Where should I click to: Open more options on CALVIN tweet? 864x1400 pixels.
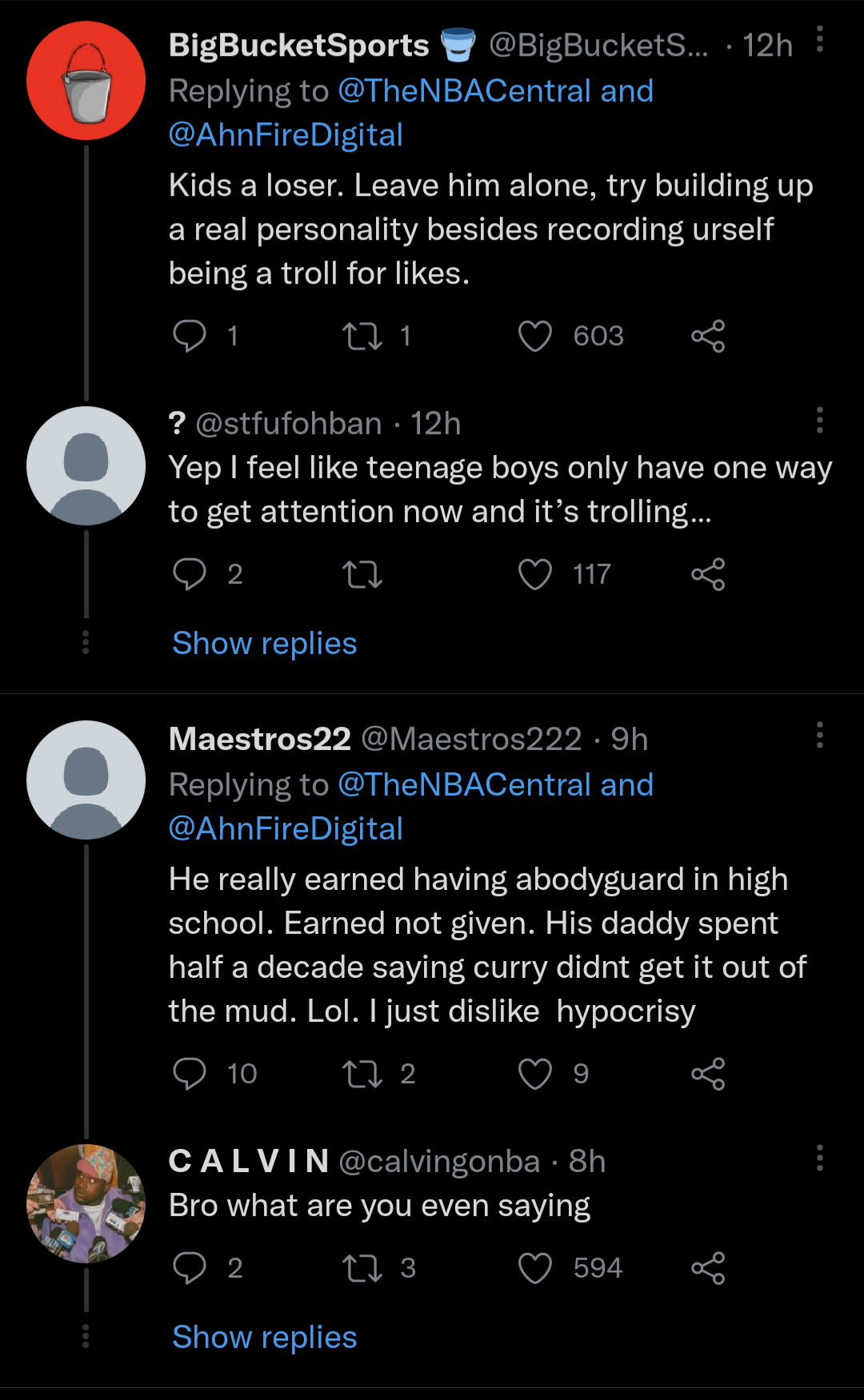(x=820, y=1158)
